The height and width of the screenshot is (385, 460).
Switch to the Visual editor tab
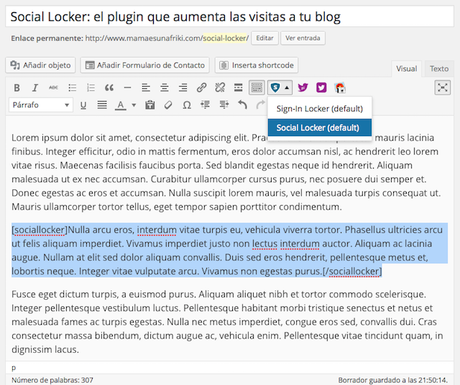[406, 69]
